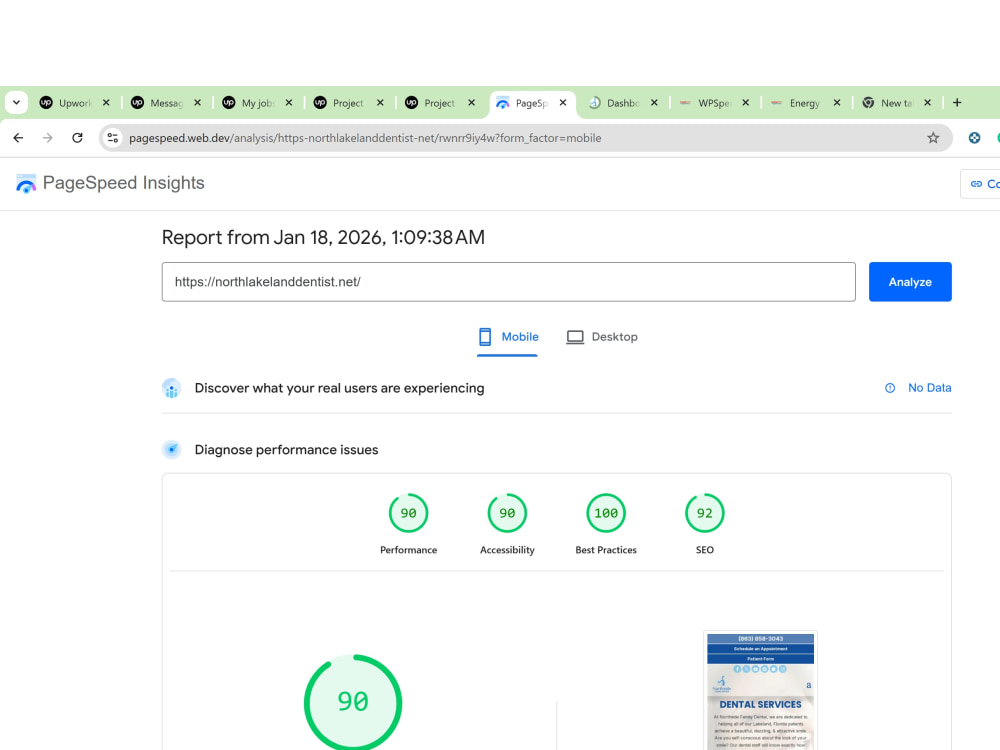Select the Mobile report tab
1000x750 pixels.
pos(508,337)
